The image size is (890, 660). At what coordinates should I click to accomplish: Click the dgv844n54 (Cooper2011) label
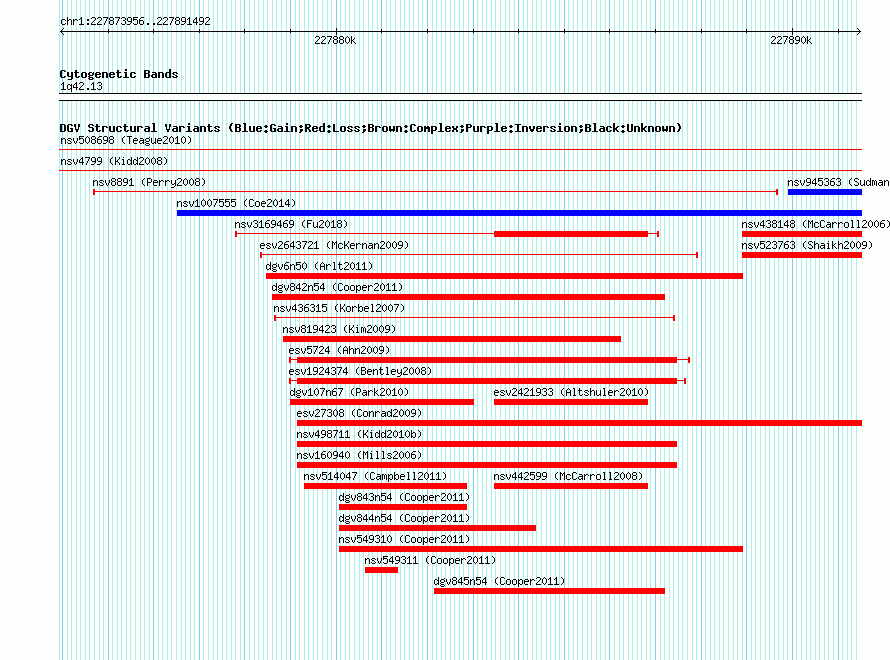[404, 518]
